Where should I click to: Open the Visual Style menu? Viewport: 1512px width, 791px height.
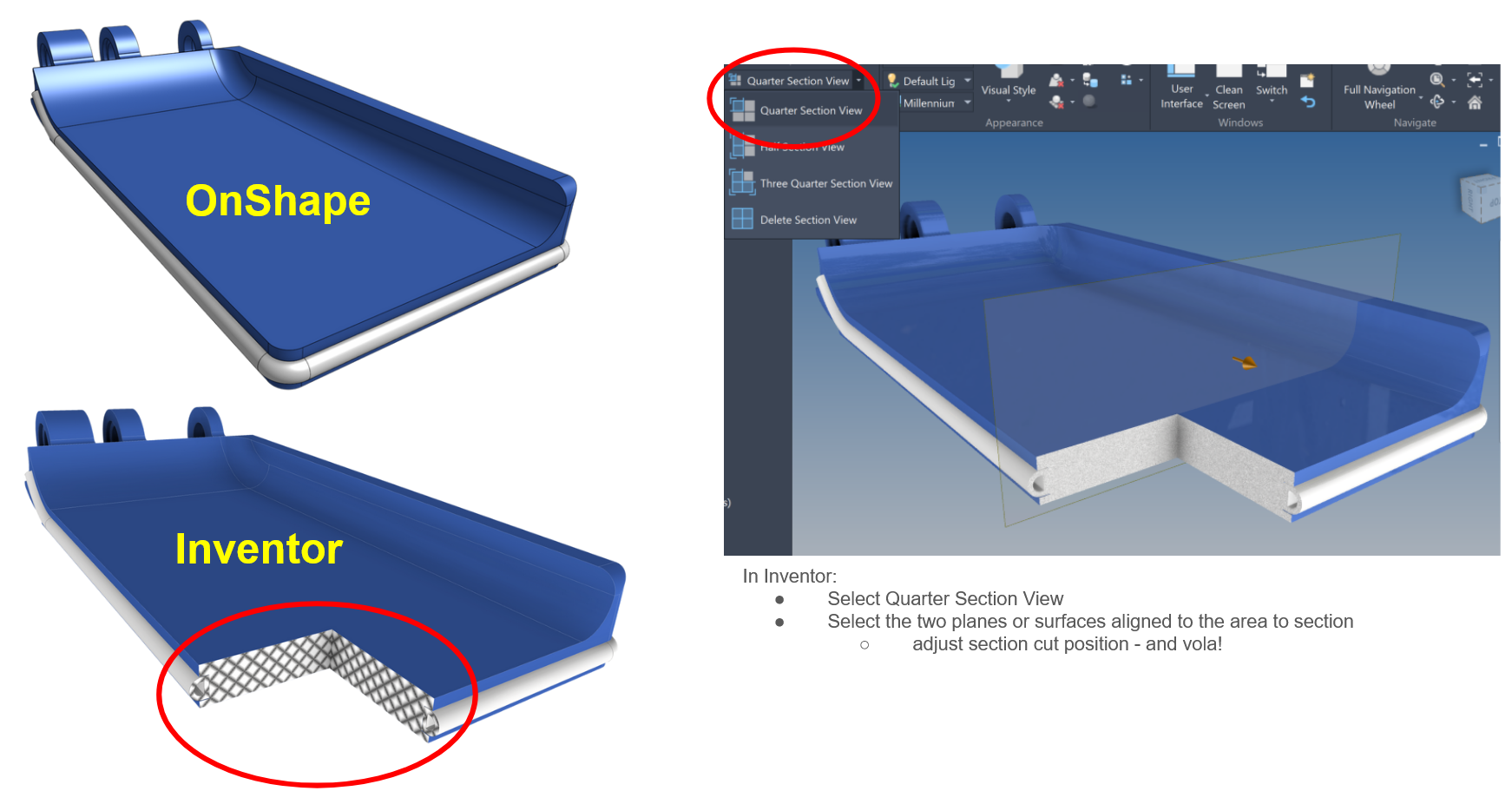pyautogui.click(x=1009, y=85)
